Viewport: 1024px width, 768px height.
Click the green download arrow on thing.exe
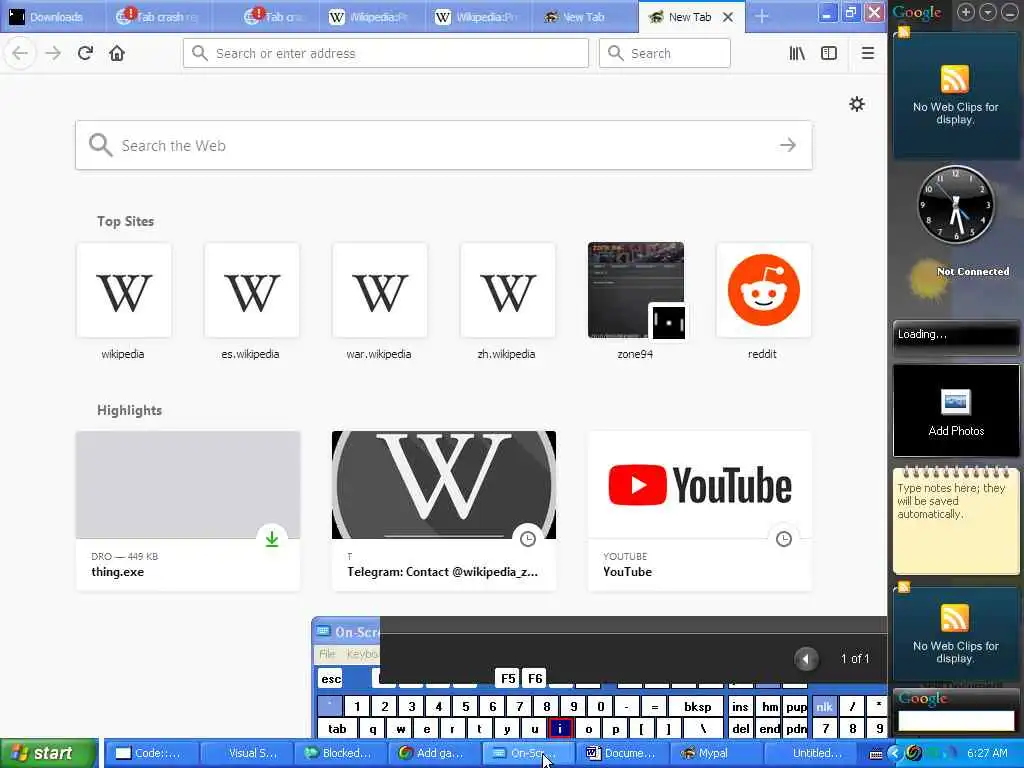[x=272, y=539]
